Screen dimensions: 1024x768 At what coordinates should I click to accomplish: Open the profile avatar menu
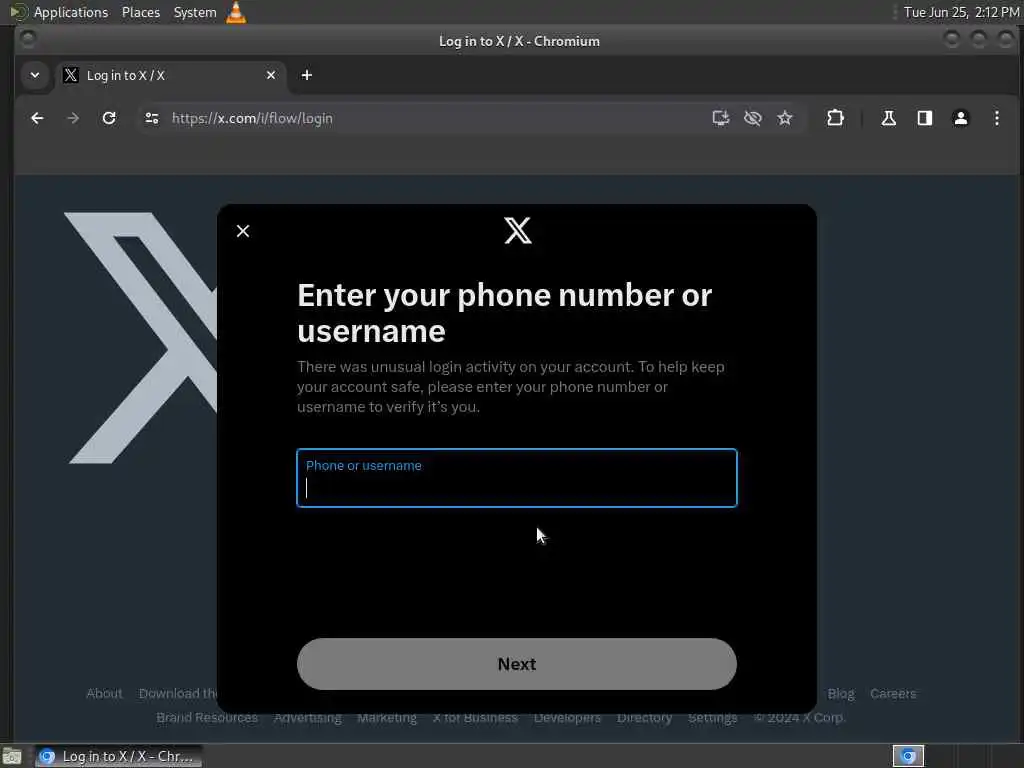point(961,118)
